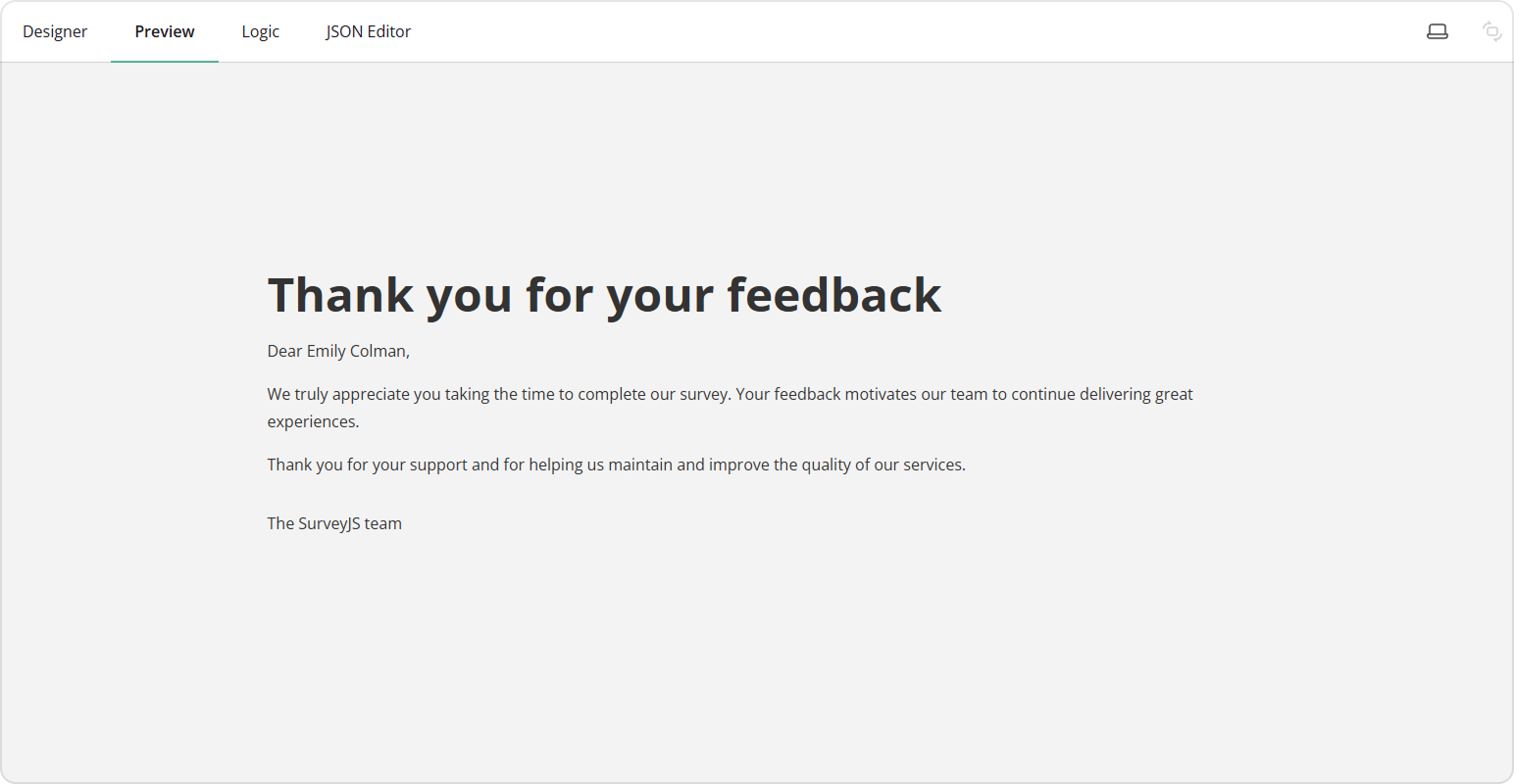
Task: Click the active Preview tab underline
Action: pyautogui.click(x=164, y=59)
